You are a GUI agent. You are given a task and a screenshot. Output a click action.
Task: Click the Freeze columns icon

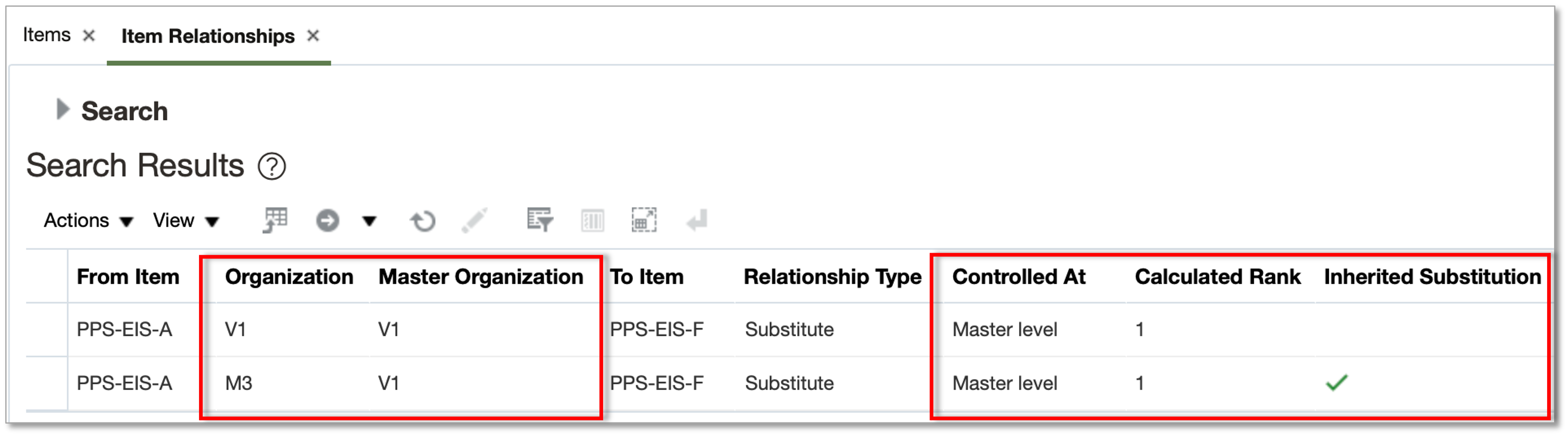(592, 220)
